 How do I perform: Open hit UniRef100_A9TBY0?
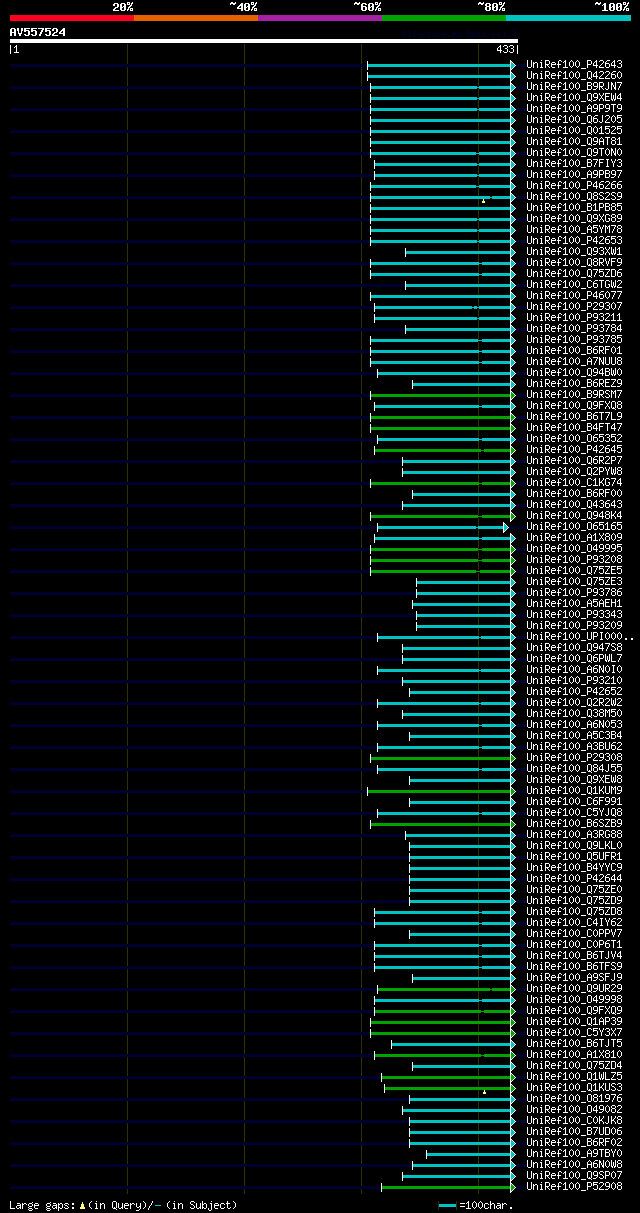(x=574, y=1153)
